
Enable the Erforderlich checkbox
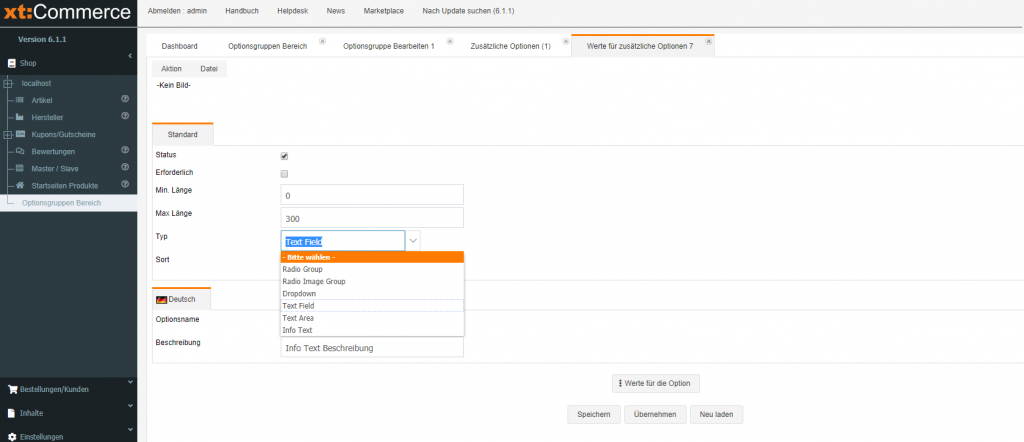pos(285,174)
